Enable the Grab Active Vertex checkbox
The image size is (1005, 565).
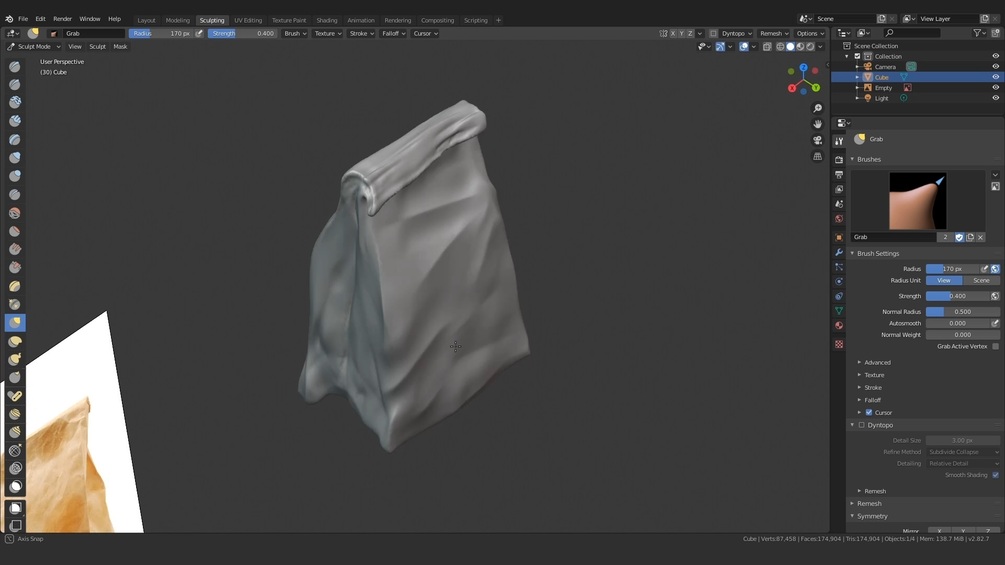tap(995, 347)
